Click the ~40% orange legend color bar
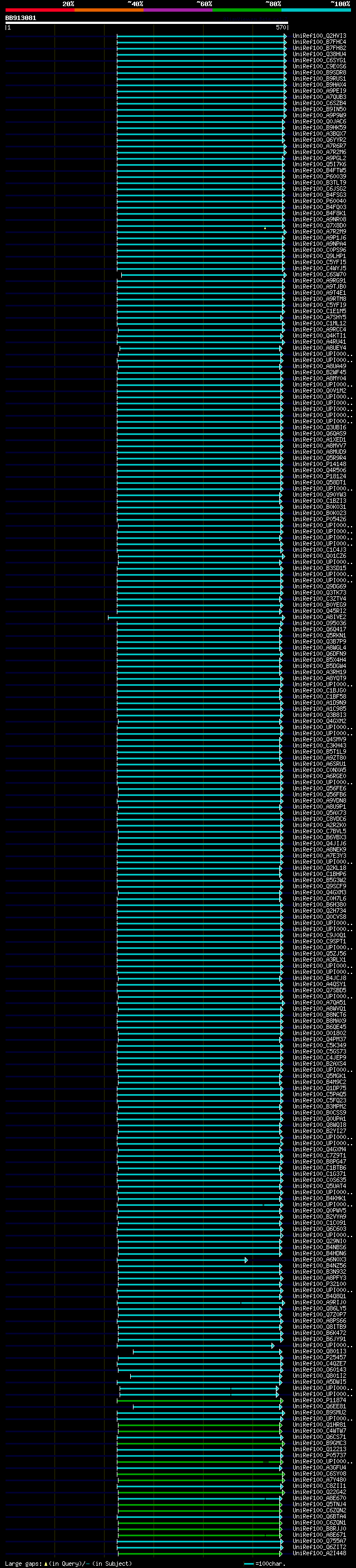Screen dimensions: 356x1568 pos(109,10)
